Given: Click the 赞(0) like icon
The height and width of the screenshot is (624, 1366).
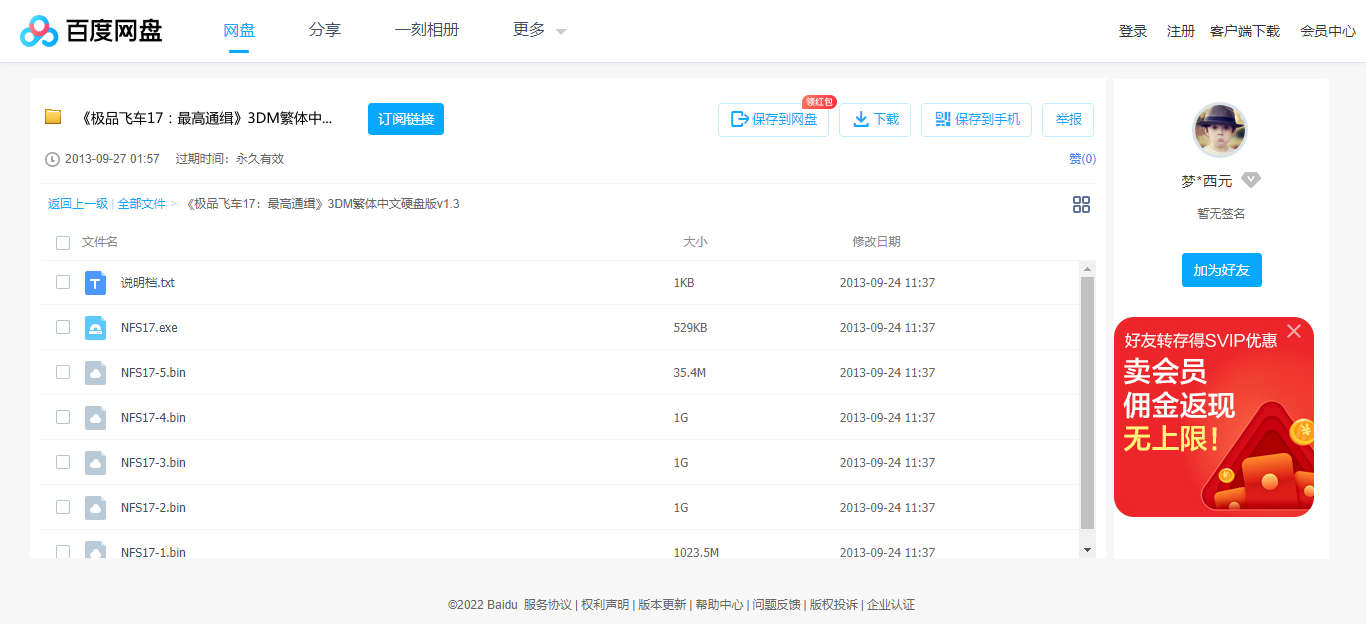Looking at the screenshot, I should 1080,158.
